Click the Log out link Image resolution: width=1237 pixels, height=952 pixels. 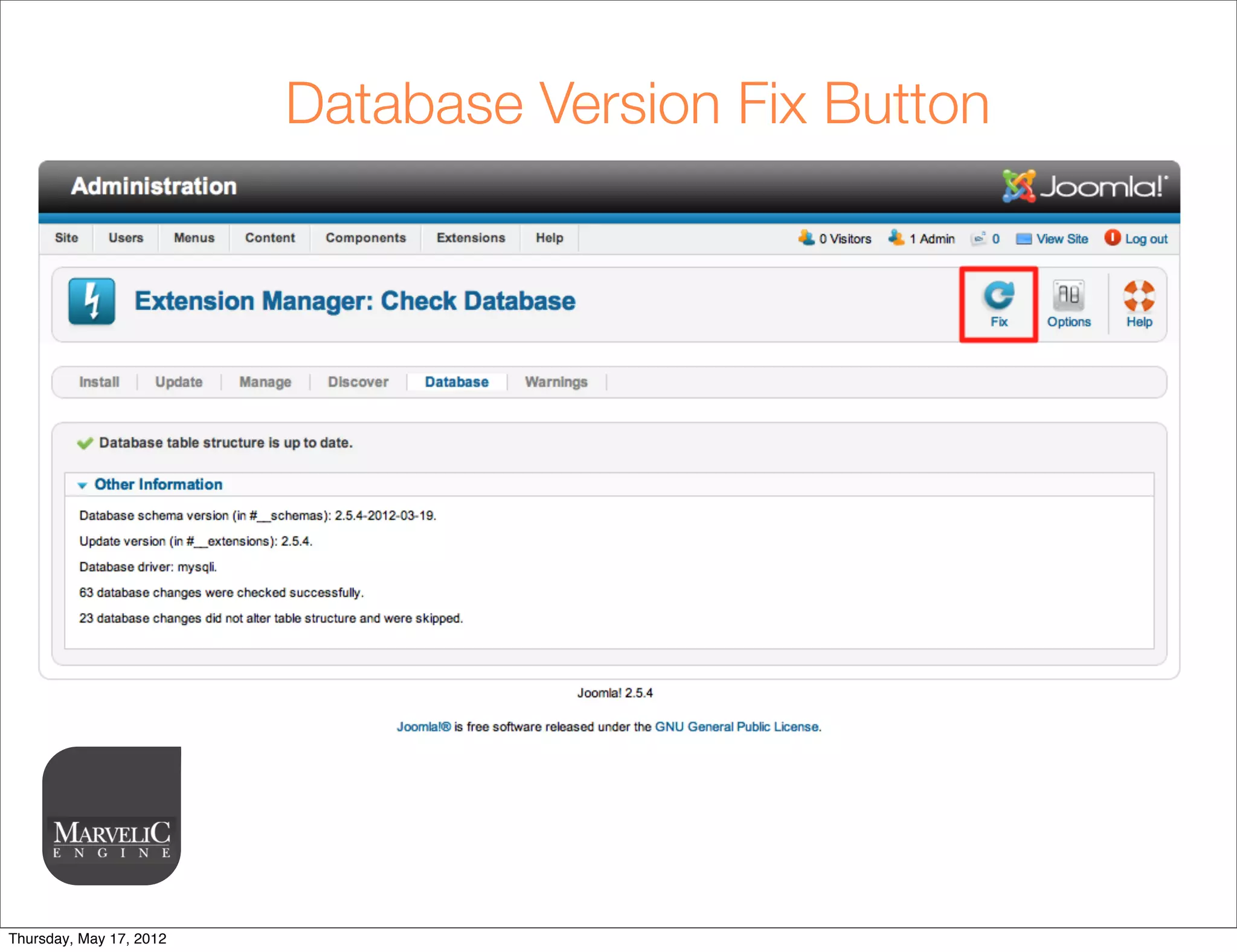tap(1146, 239)
